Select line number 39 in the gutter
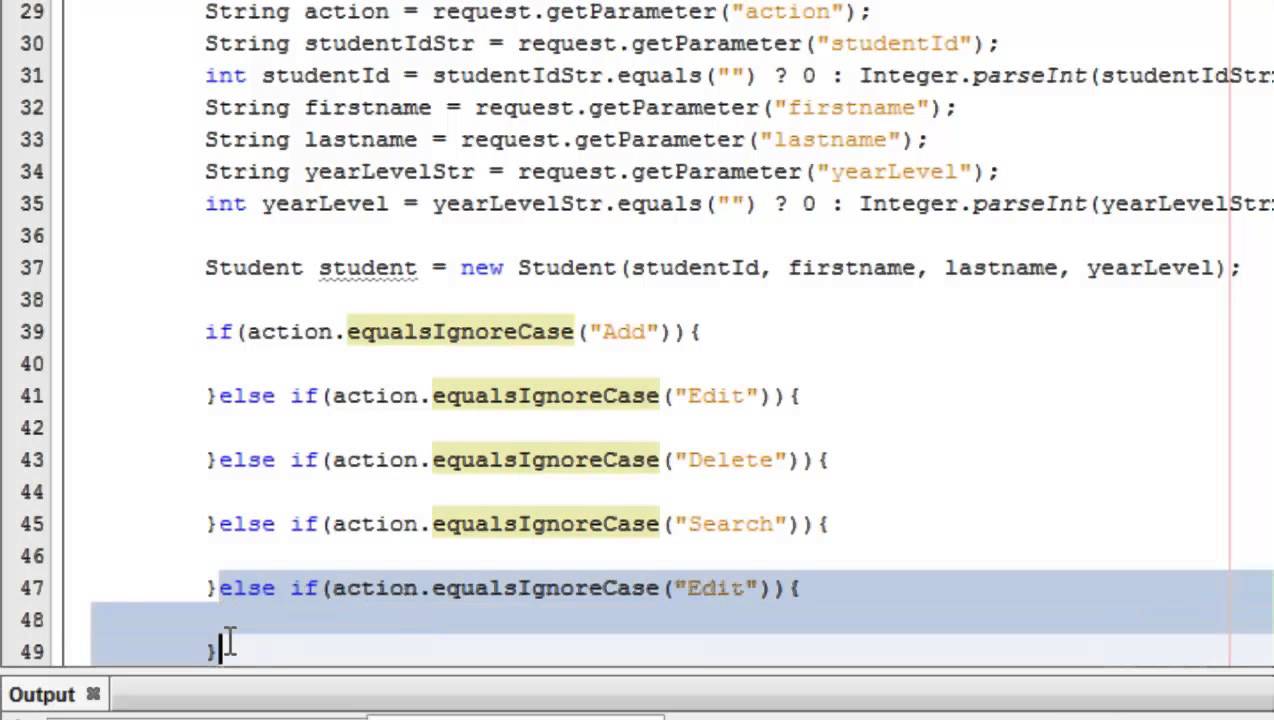Image resolution: width=1274 pixels, height=720 pixels. [x=31, y=332]
